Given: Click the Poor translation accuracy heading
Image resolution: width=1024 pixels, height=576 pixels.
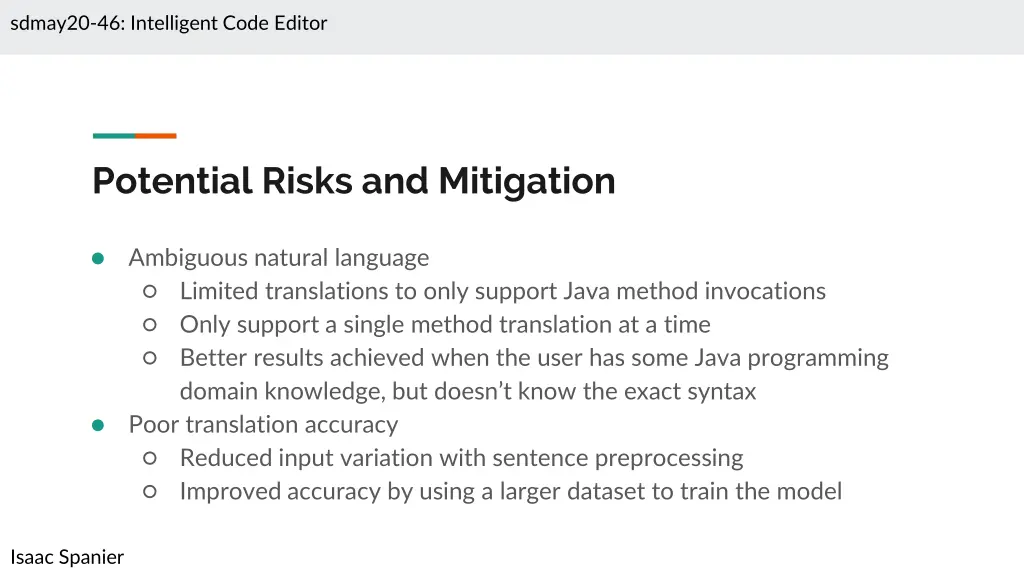Looking at the screenshot, I should (x=263, y=425).
